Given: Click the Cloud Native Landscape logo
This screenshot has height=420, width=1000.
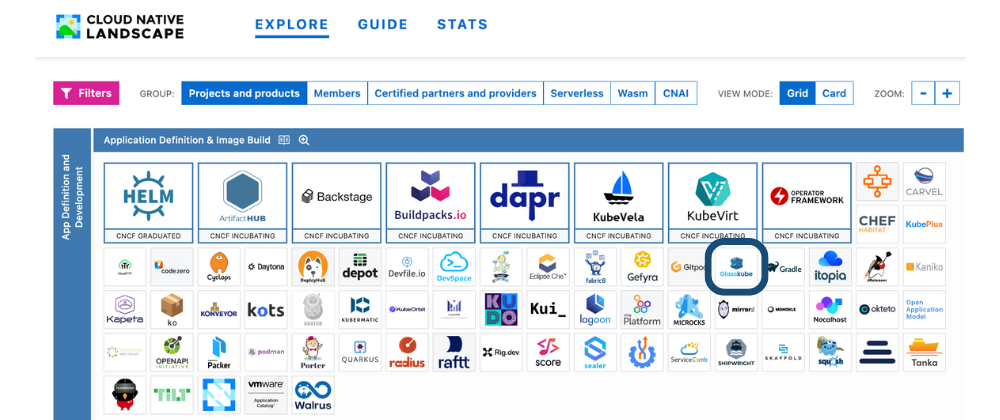Looking at the screenshot, I should [121, 26].
